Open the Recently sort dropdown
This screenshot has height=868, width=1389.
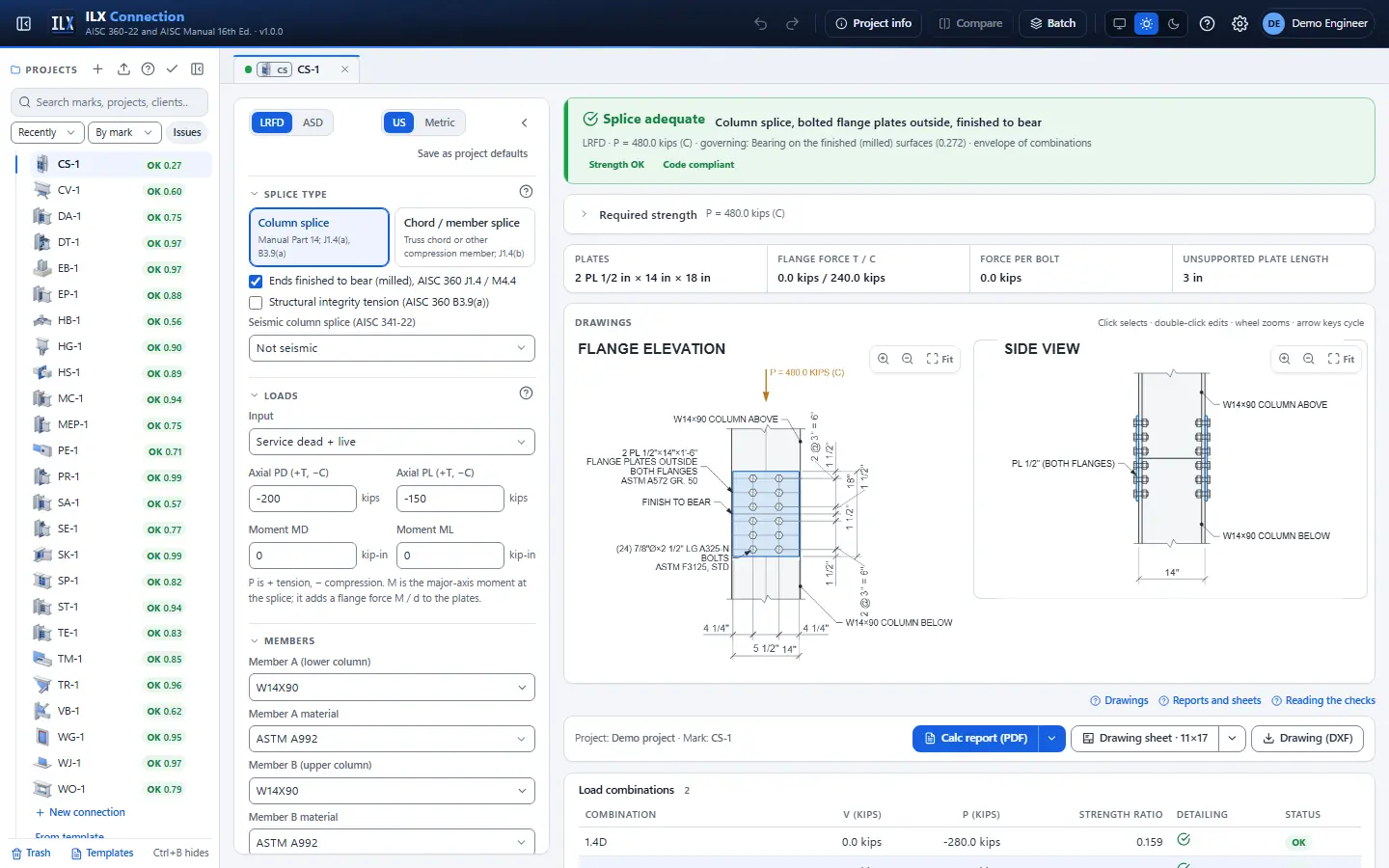(46, 132)
